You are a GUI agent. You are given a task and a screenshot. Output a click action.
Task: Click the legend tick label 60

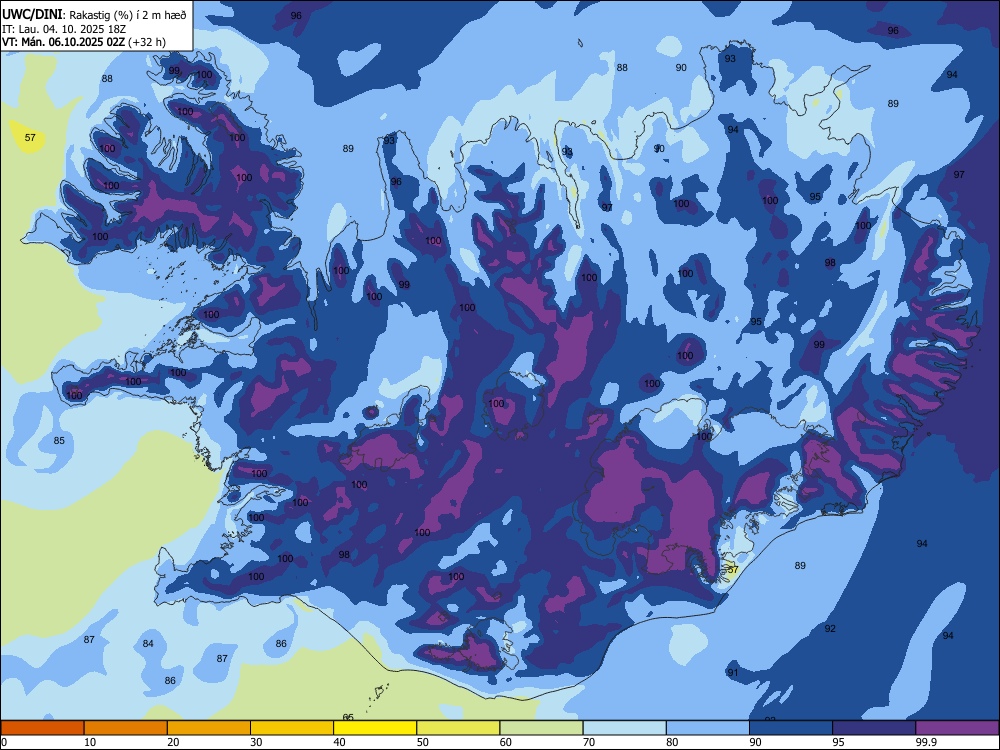(506, 742)
